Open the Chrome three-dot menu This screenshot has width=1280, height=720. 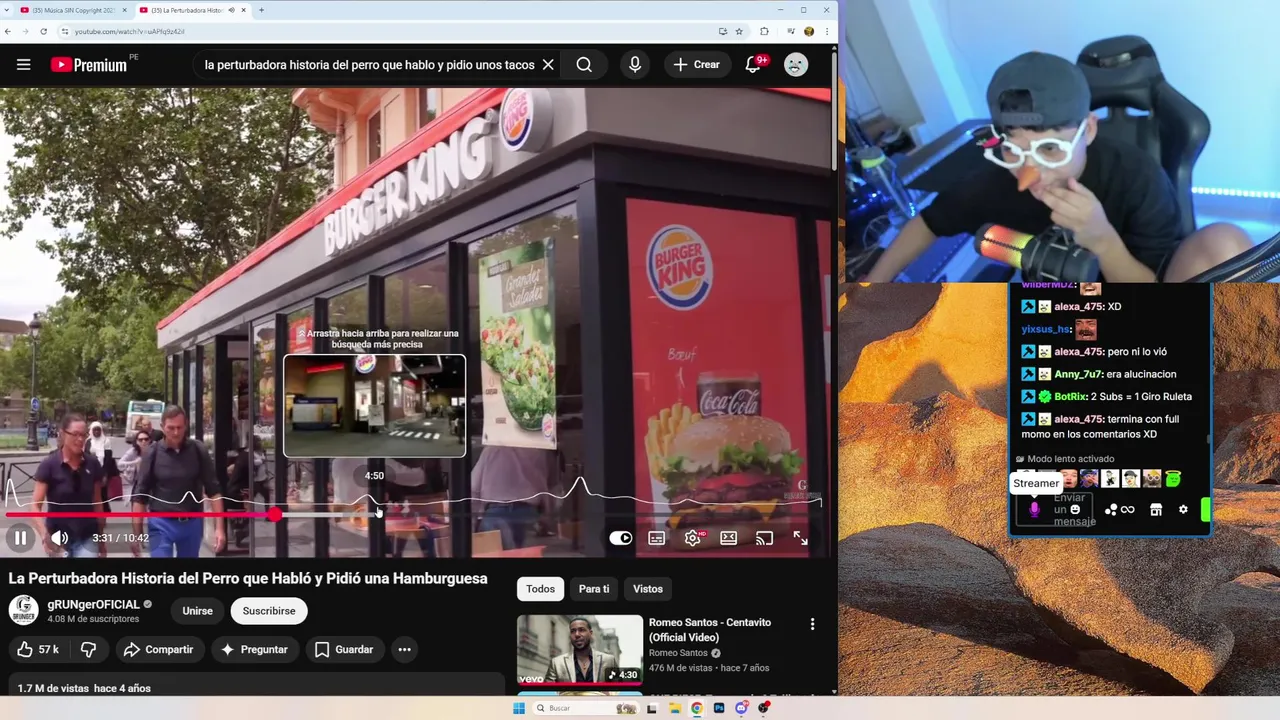point(827,31)
